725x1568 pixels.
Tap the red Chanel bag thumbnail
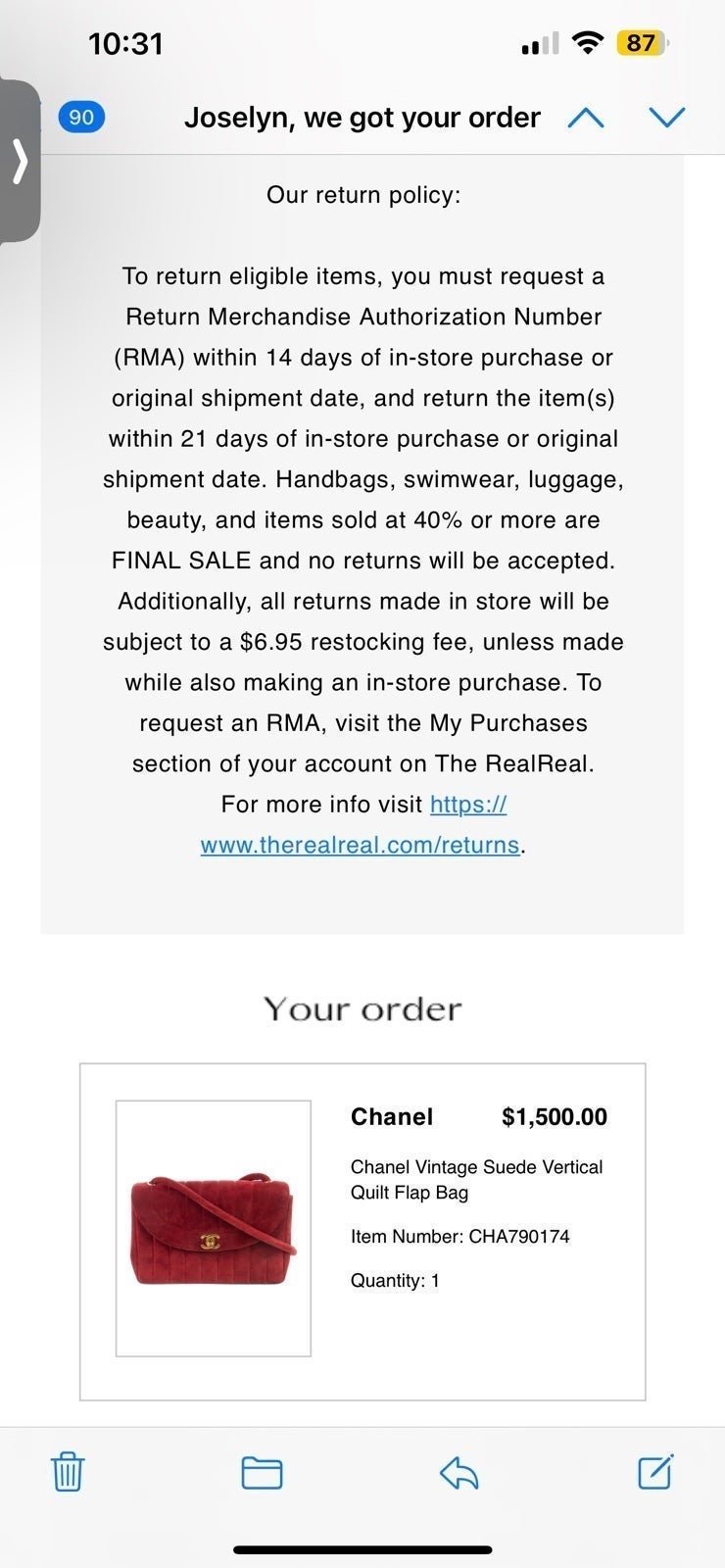pos(214,1229)
